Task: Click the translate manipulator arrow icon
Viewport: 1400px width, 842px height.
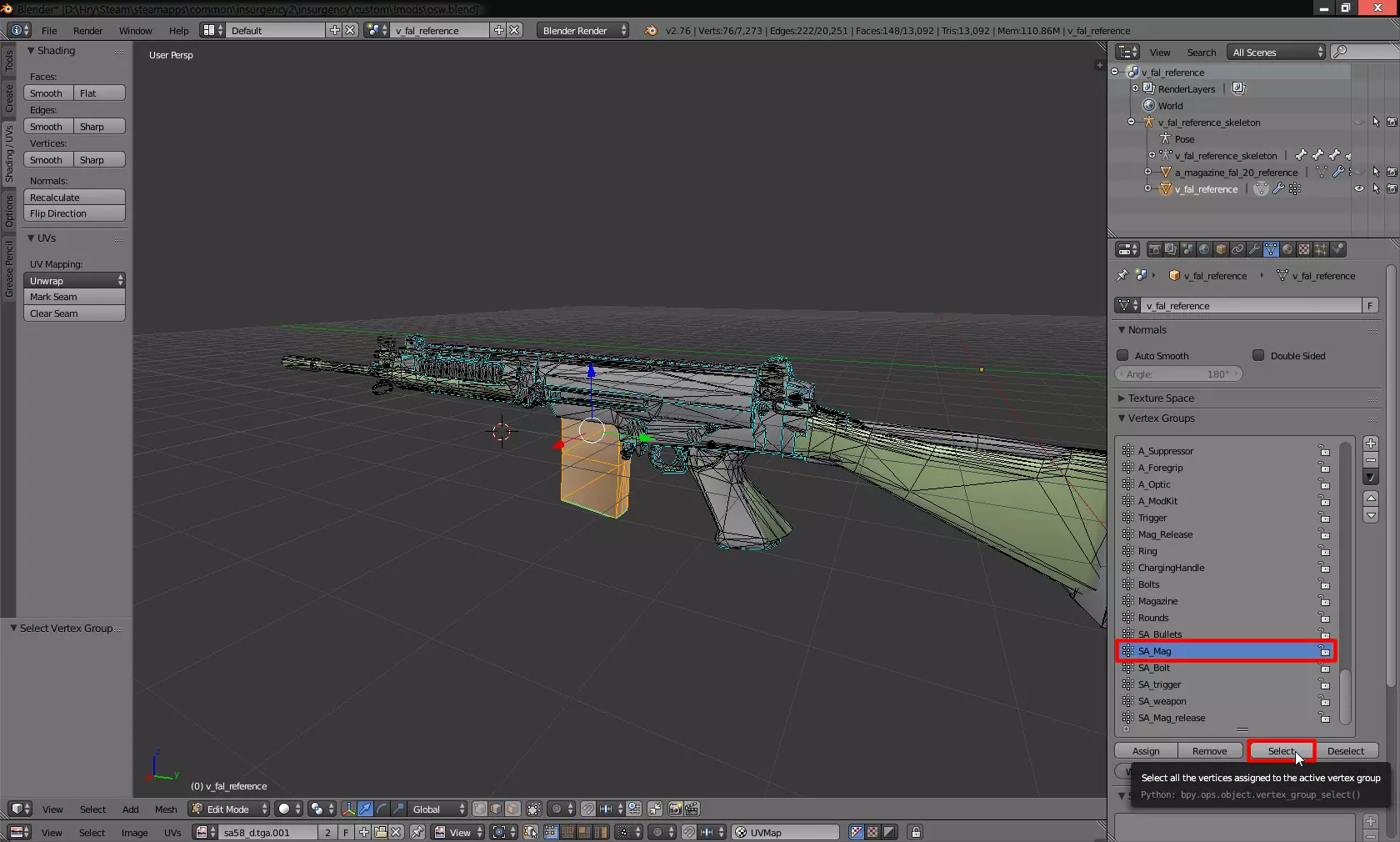Action: click(365, 809)
